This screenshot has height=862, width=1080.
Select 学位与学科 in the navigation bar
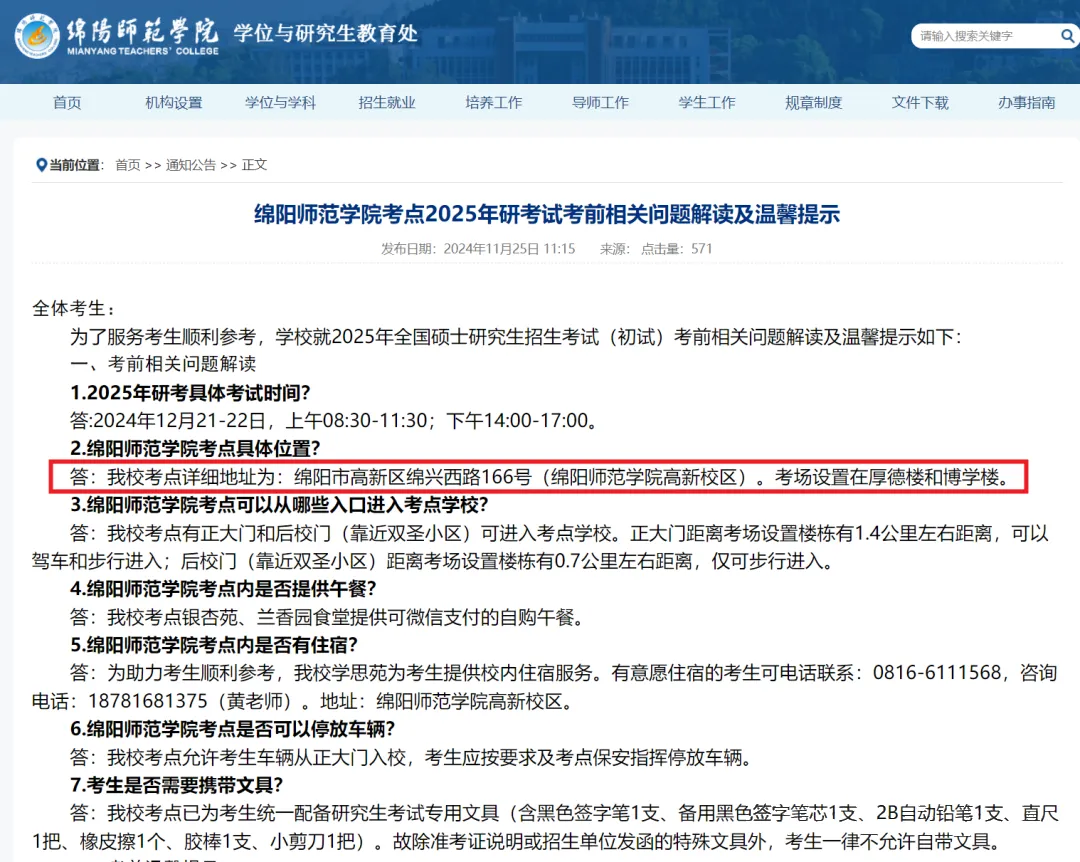[x=280, y=103]
